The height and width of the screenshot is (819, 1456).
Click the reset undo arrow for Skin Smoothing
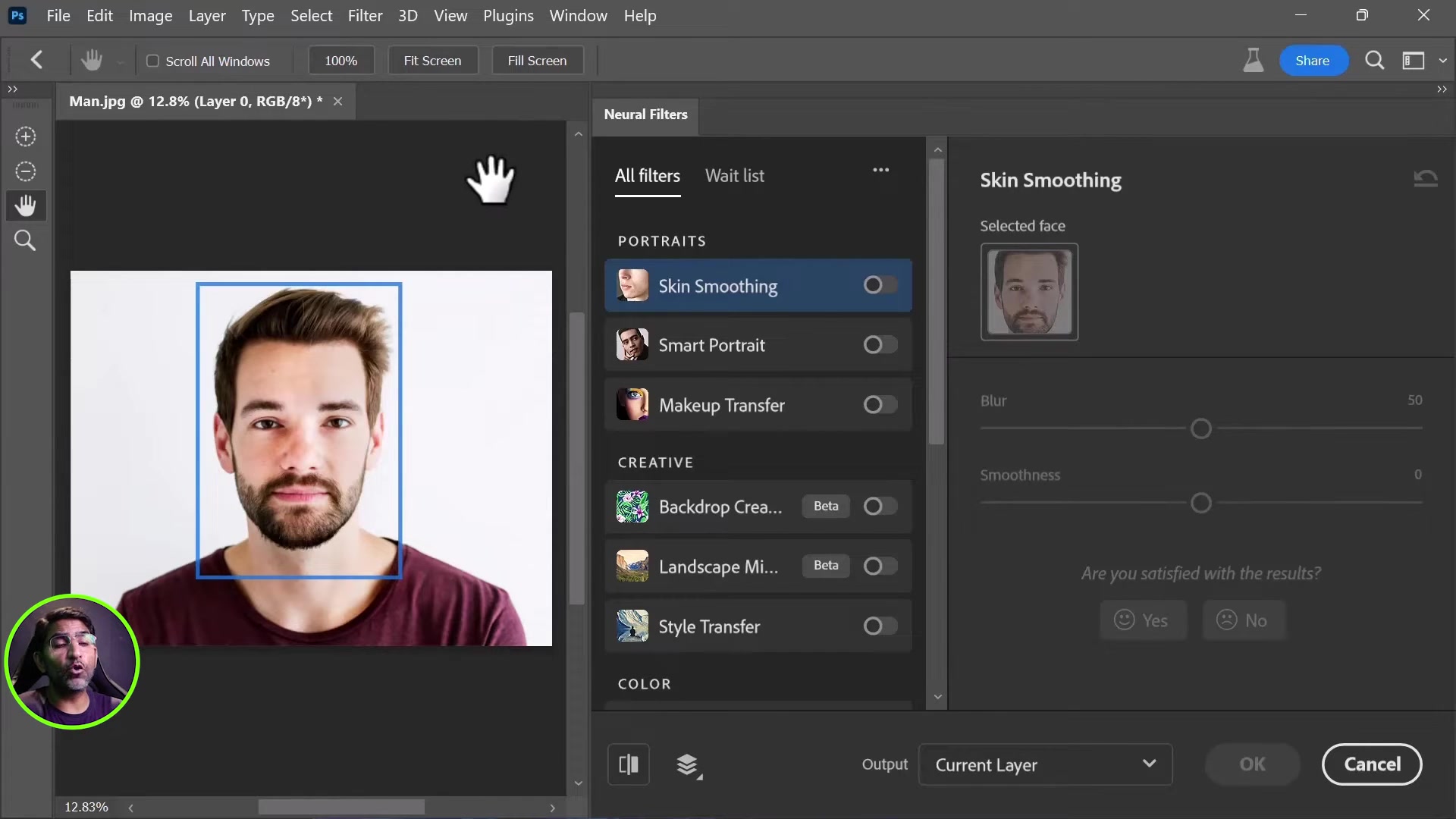click(x=1426, y=178)
